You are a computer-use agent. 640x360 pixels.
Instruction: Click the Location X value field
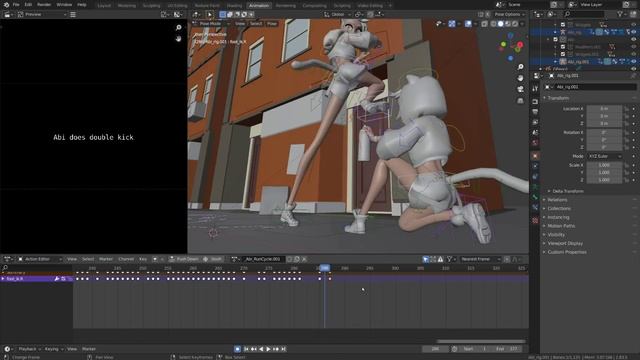(604, 109)
